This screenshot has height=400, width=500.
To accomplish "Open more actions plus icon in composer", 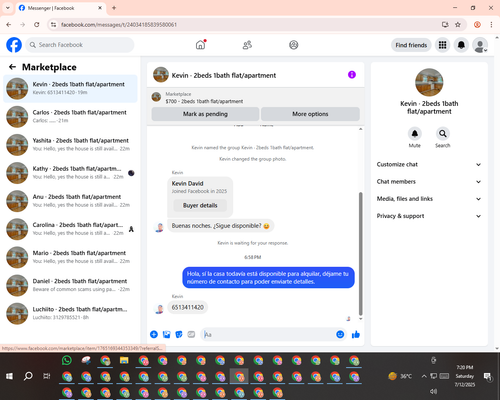I will (154, 334).
